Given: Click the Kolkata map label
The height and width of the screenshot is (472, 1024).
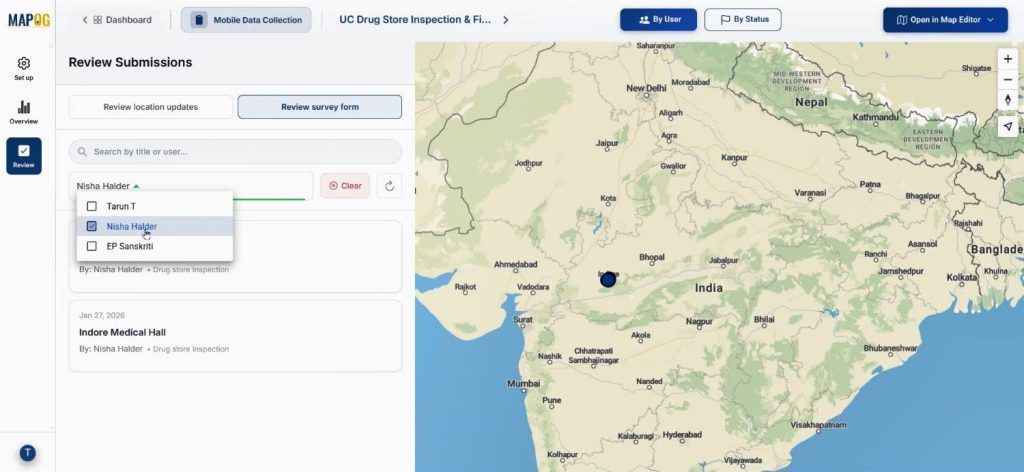Looking at the screenshot, I should (962, 277).
